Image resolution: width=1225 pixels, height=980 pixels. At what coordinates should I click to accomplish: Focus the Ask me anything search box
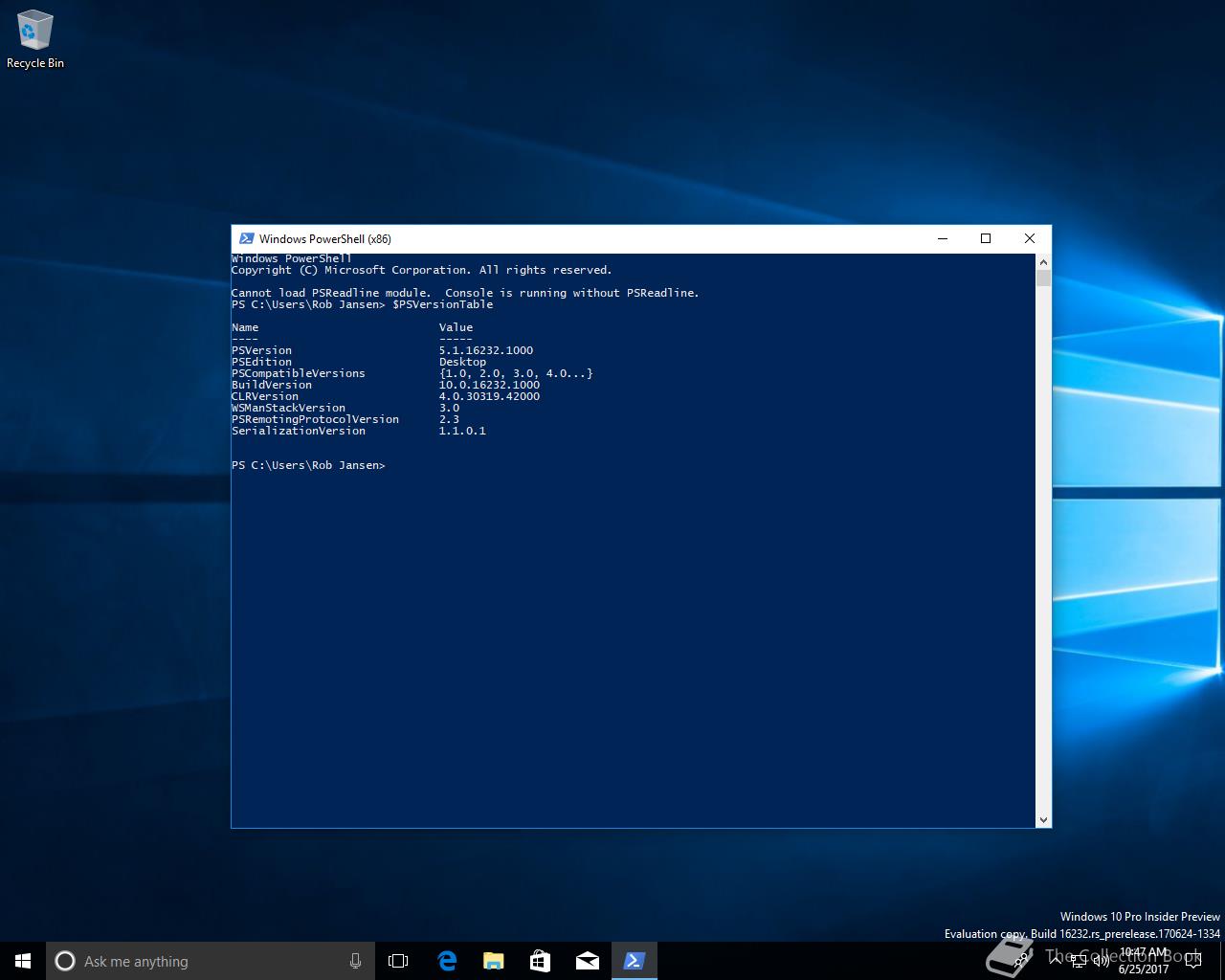(211, 961)
